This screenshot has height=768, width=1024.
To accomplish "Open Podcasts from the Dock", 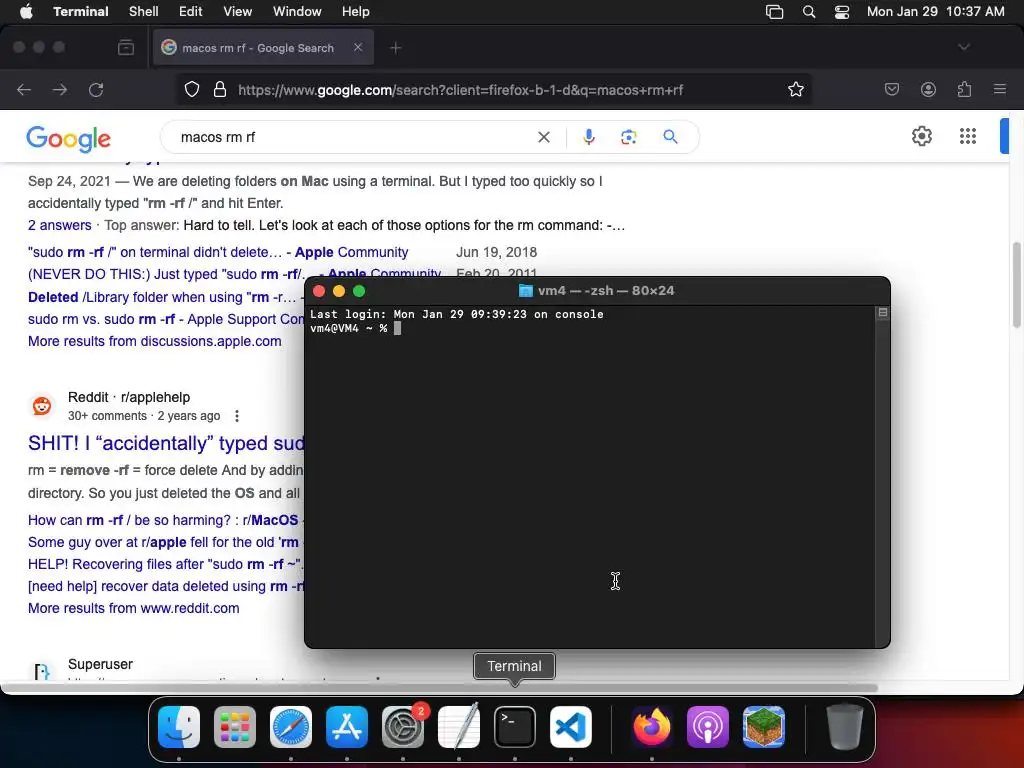I will coord(708,727).
